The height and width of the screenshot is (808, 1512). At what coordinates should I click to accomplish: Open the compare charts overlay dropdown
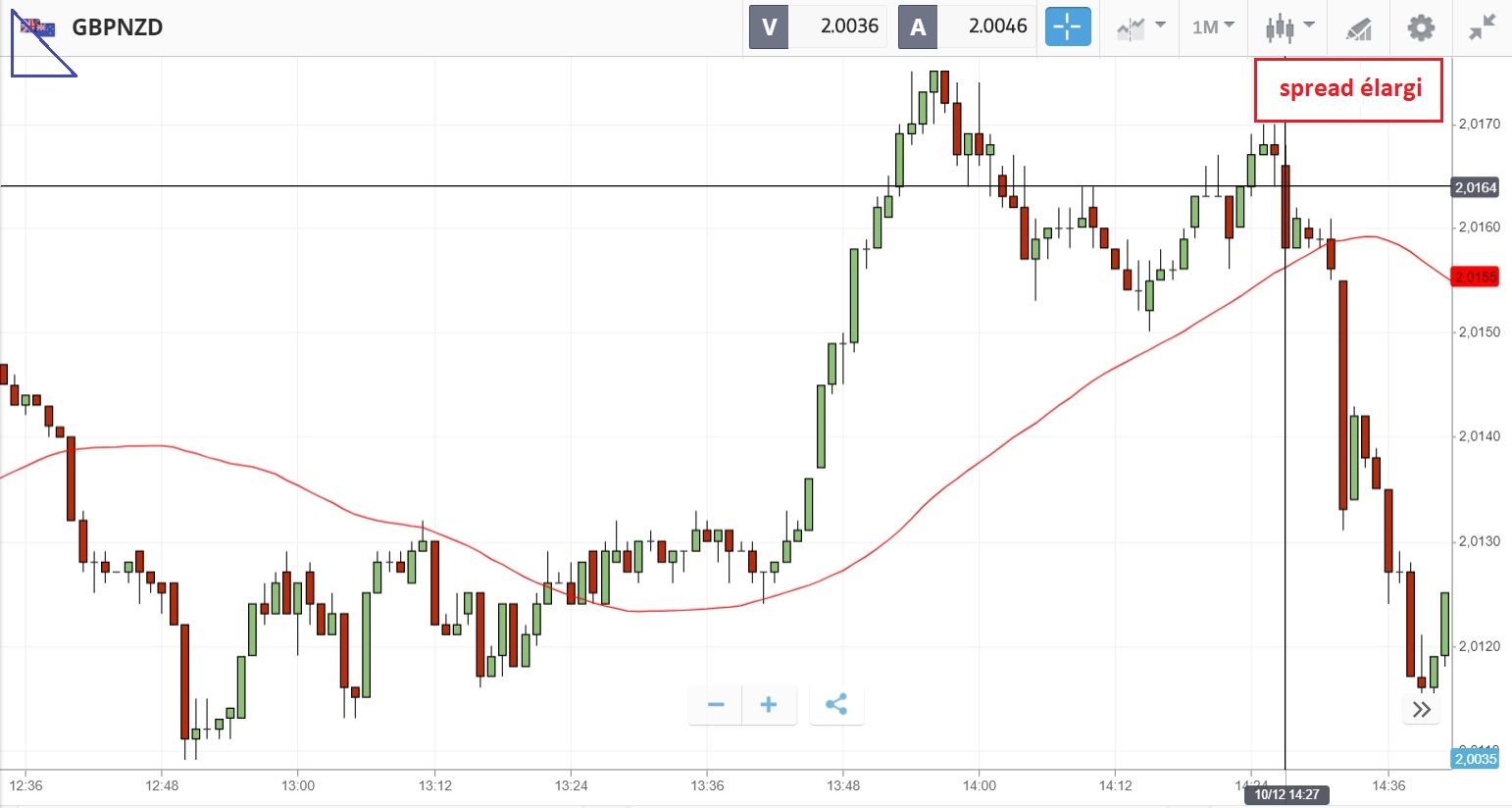(x=1140, y=26)
